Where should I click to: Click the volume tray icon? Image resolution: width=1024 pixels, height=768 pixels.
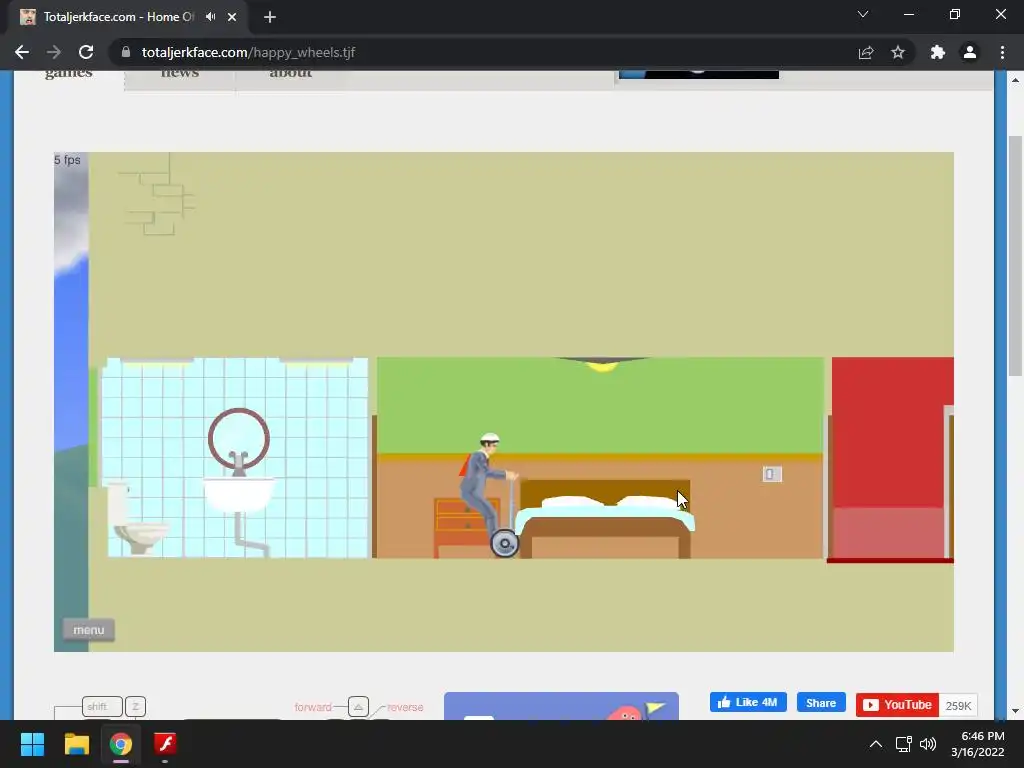point(928,744)
